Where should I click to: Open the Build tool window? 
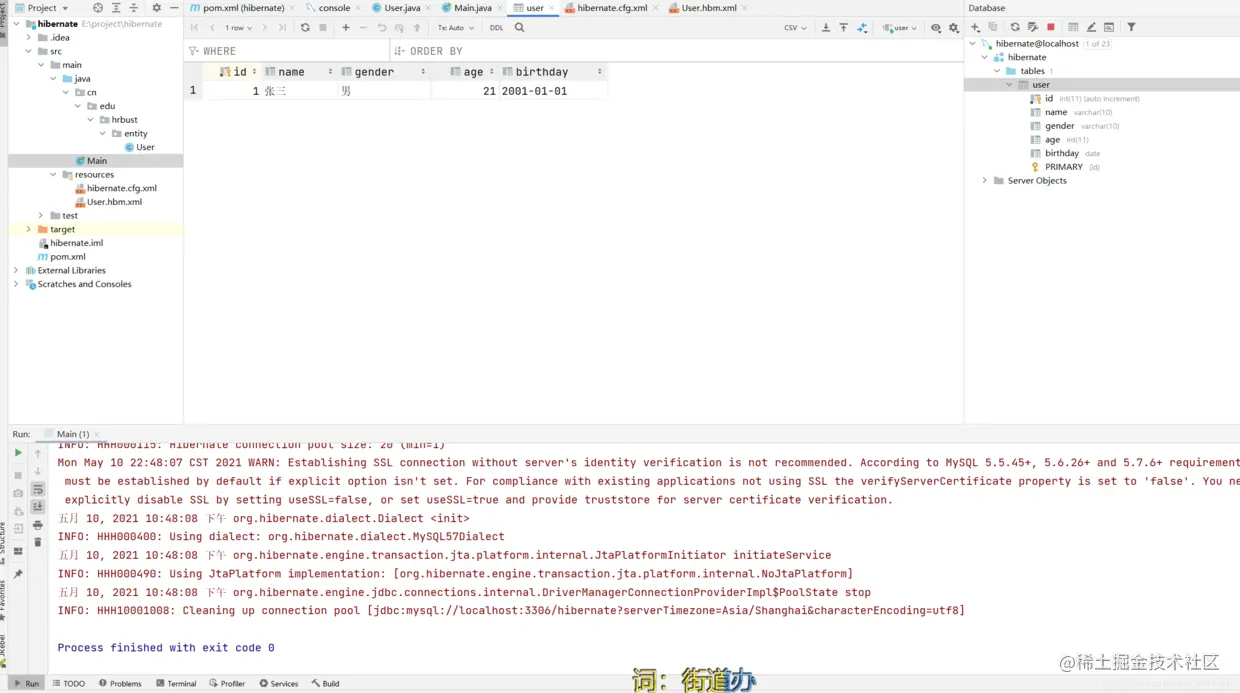point(325,684)
